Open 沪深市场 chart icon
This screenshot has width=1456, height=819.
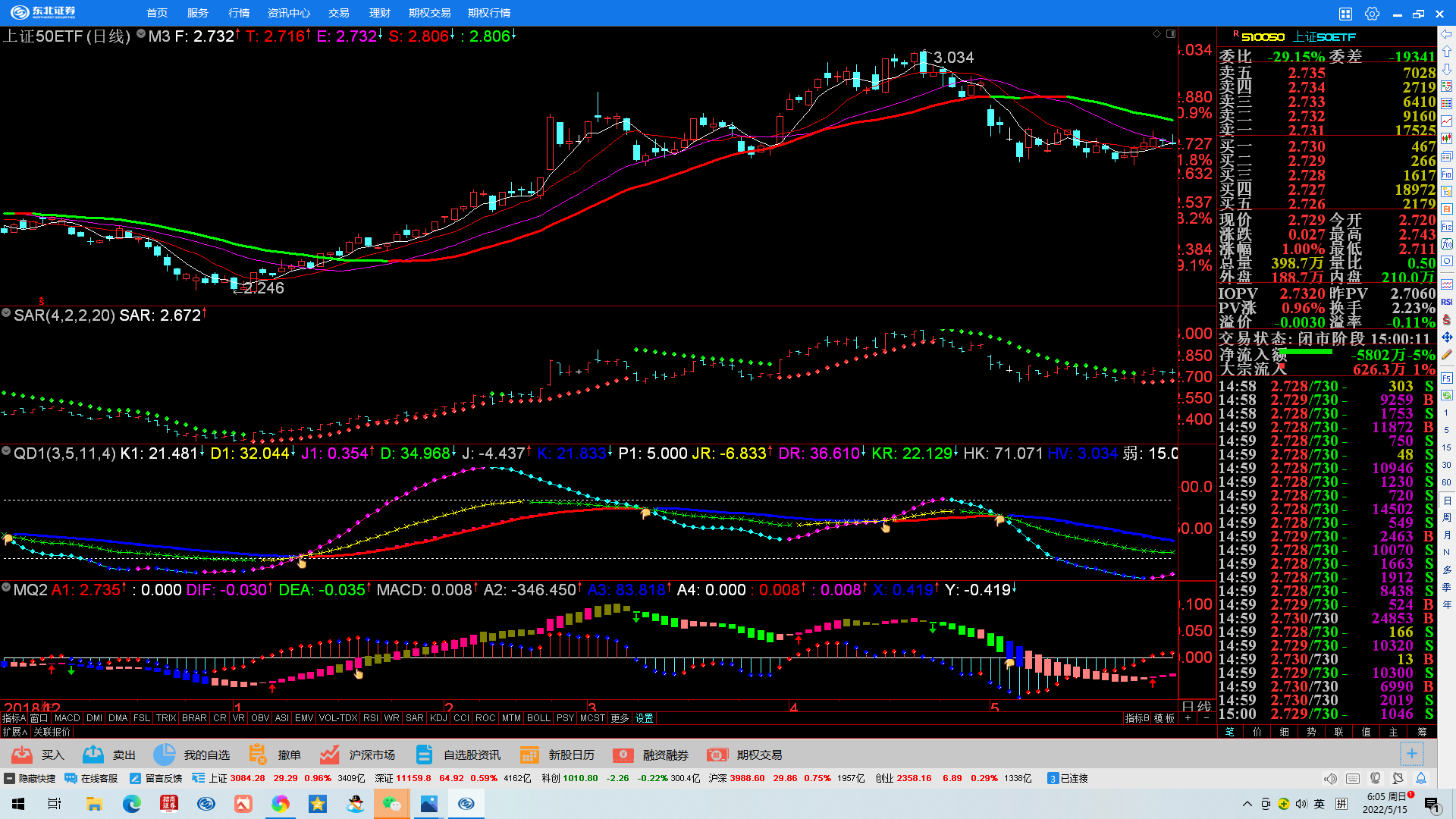[329, 755]
